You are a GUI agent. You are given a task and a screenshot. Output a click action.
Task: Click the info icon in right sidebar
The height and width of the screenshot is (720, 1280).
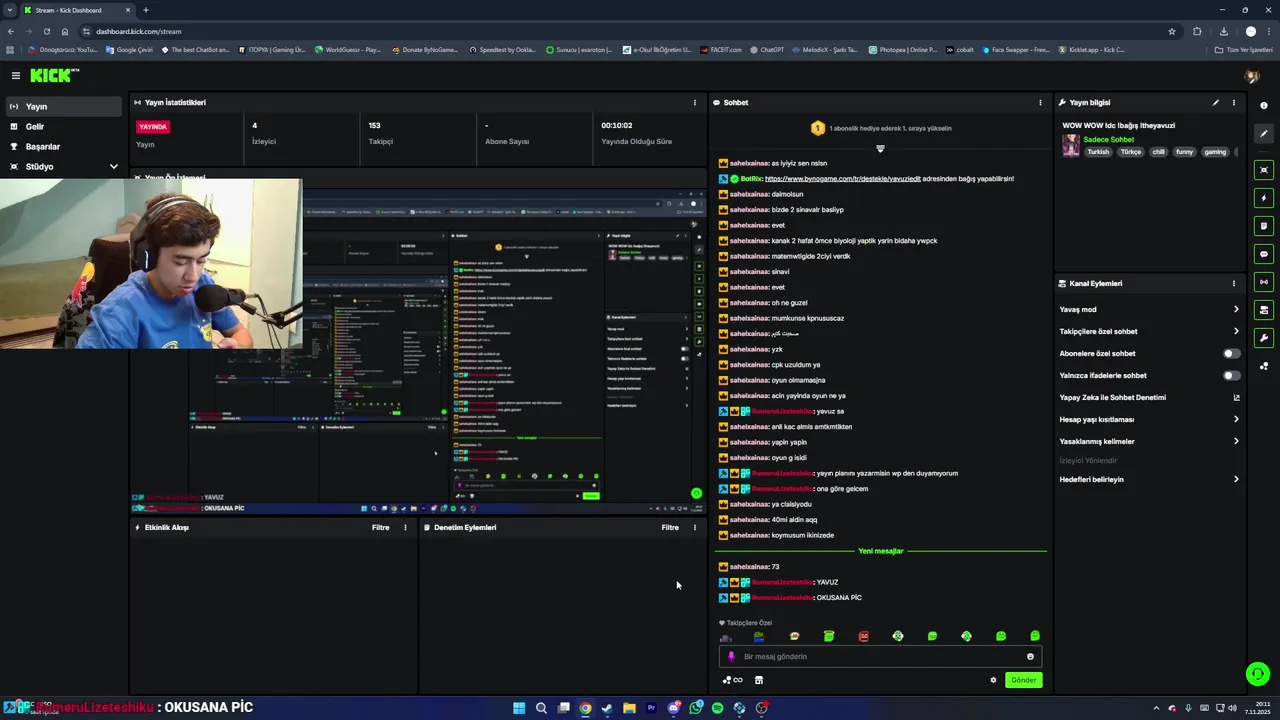(1264, 105)
